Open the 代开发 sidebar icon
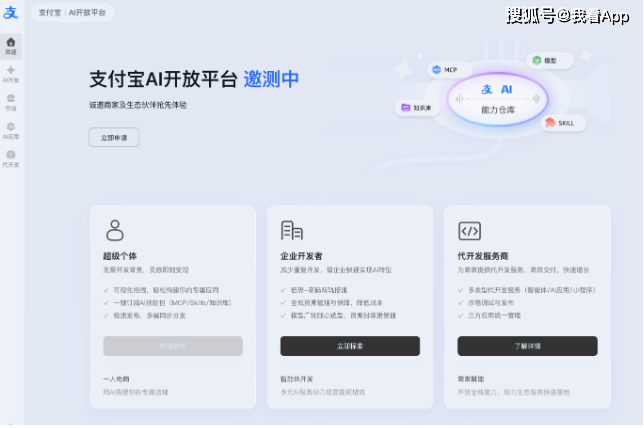This screenshot has width=644, height=428. (x=11, y=159)
